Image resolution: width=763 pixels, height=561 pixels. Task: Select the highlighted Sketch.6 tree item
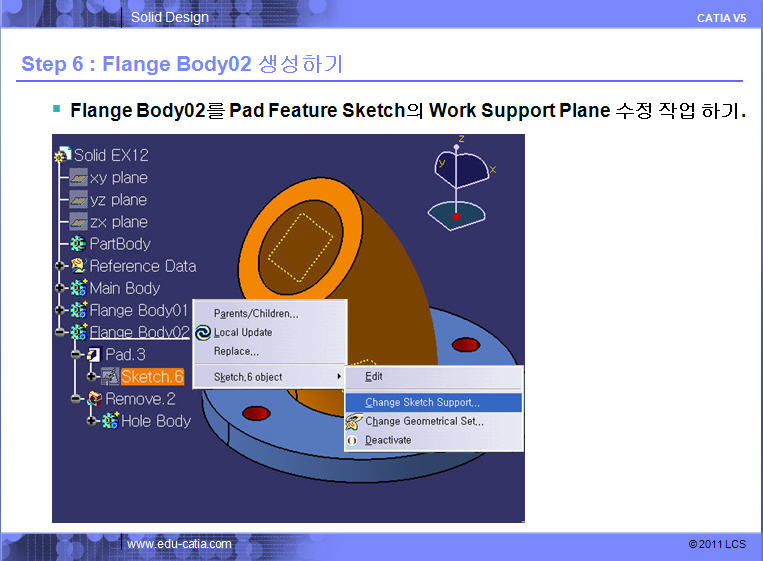click(x=152, y=377)
